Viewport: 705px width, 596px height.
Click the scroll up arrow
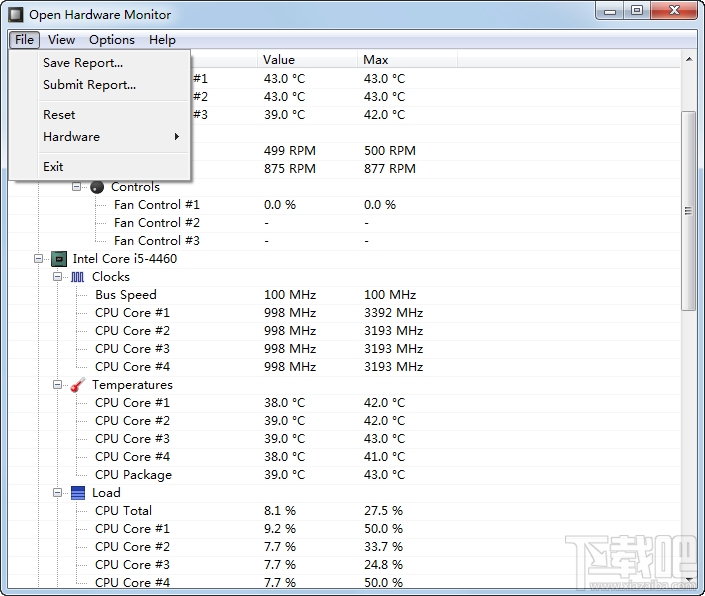click(x=689, y=59)
